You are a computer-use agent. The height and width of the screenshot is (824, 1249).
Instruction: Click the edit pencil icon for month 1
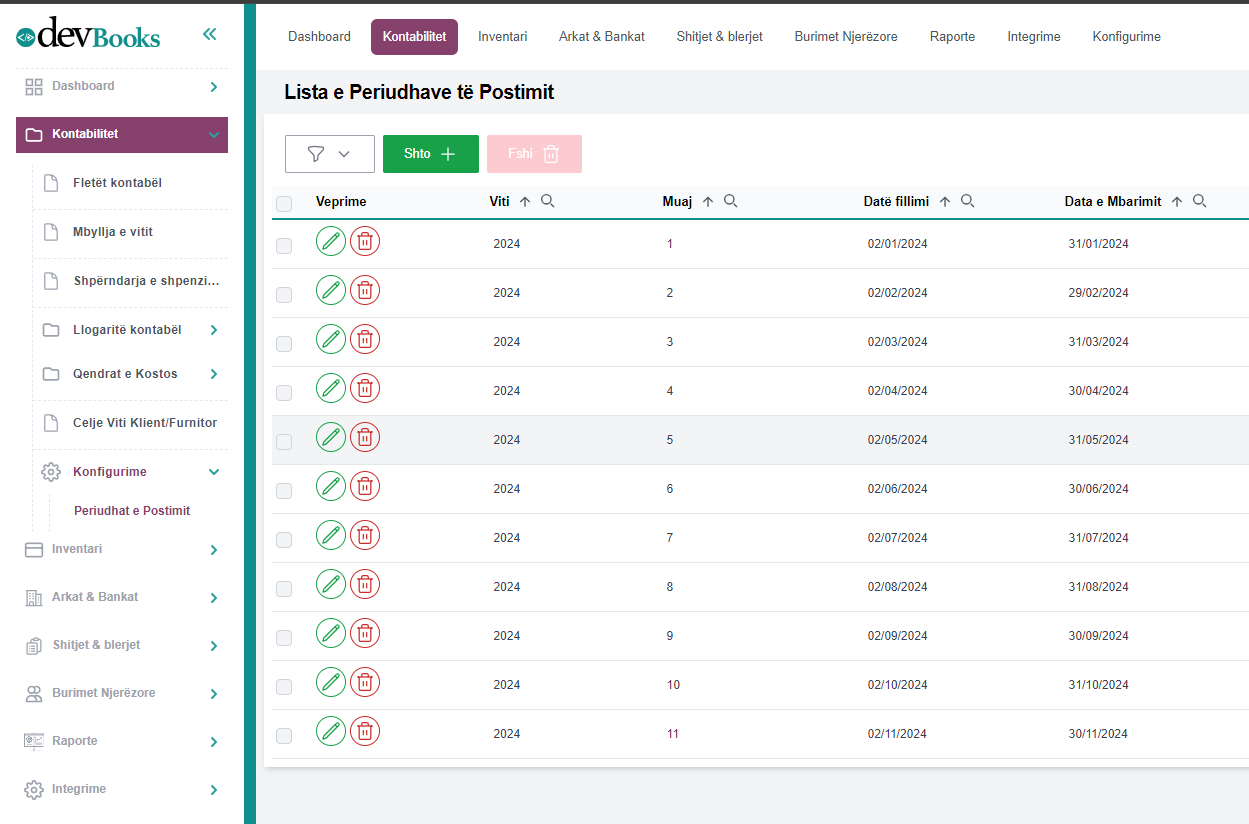[331, 241]
